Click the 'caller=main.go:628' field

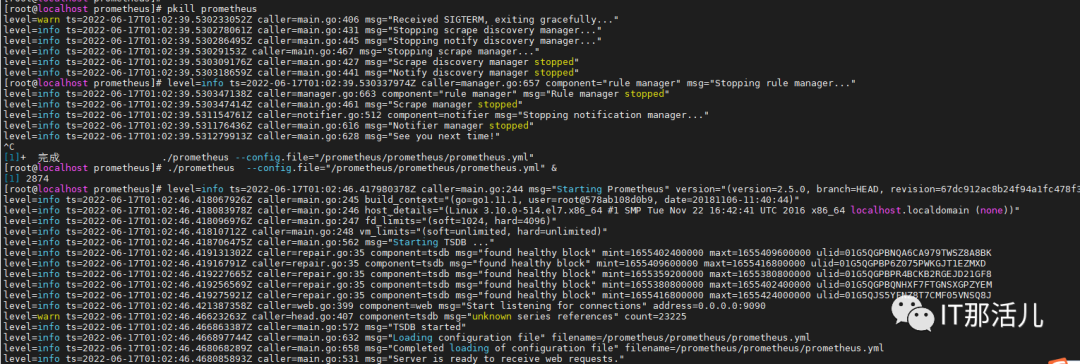(x=308, y=136)
